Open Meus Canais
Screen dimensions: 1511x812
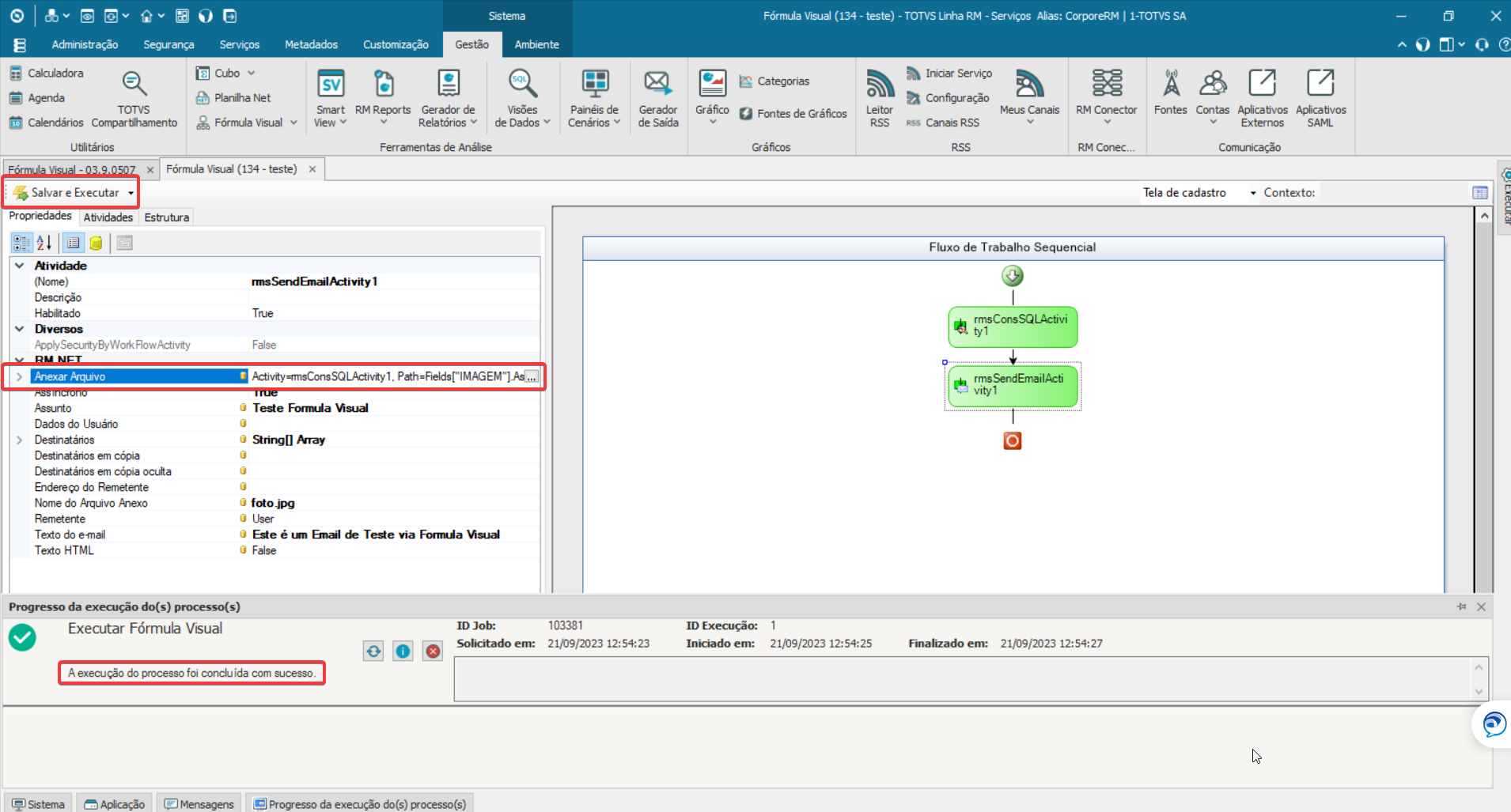coord(1029,98)
